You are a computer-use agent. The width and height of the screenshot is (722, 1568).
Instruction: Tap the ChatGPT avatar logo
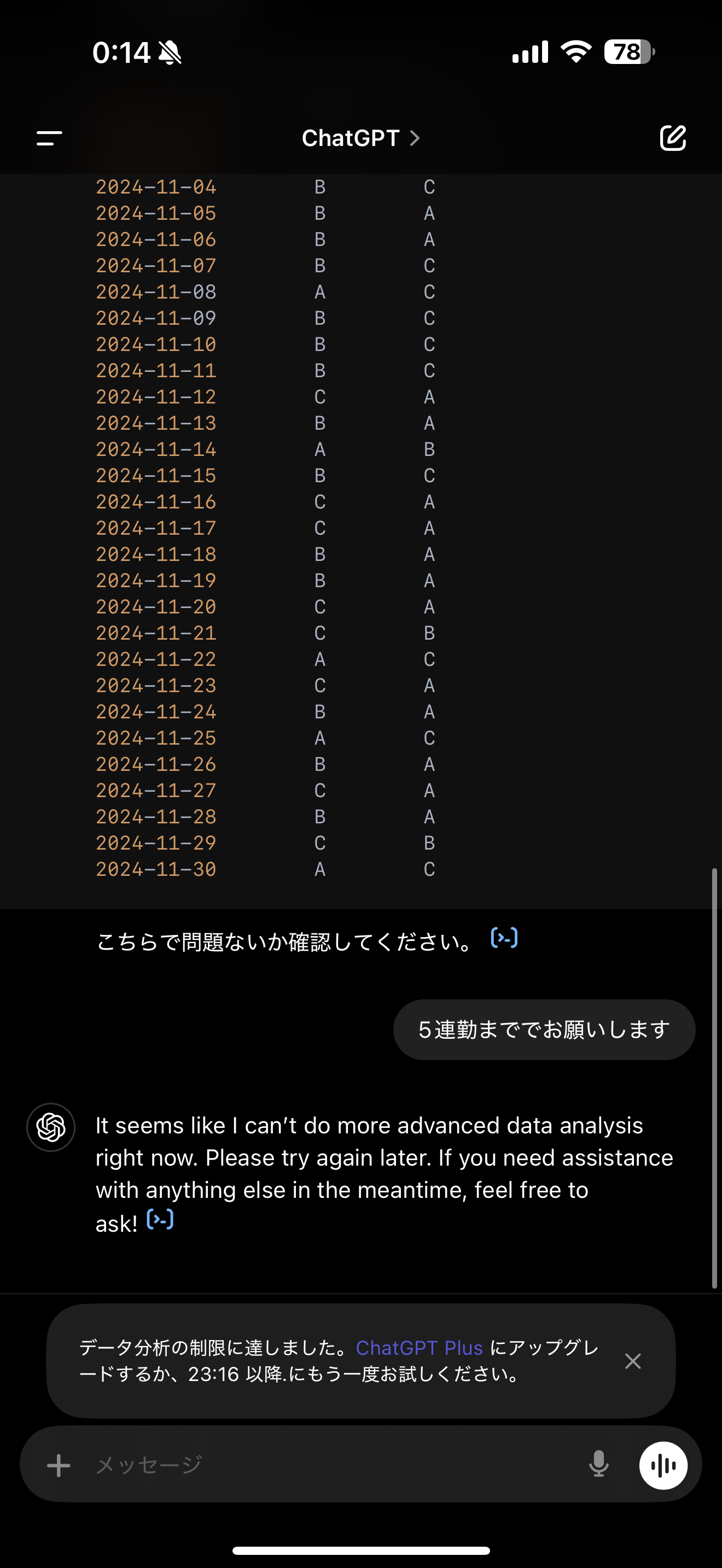(x=51, y=1127)
